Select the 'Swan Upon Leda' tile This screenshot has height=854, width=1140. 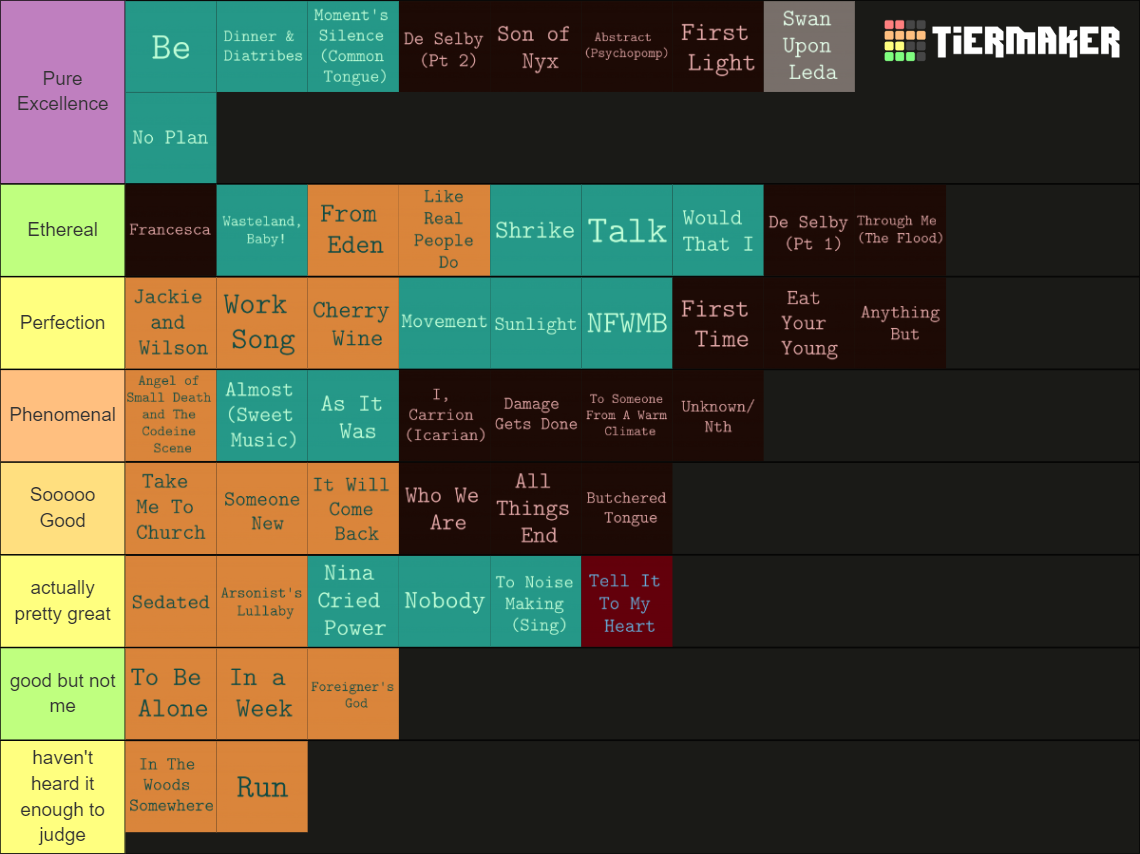(x=809, y=46)
